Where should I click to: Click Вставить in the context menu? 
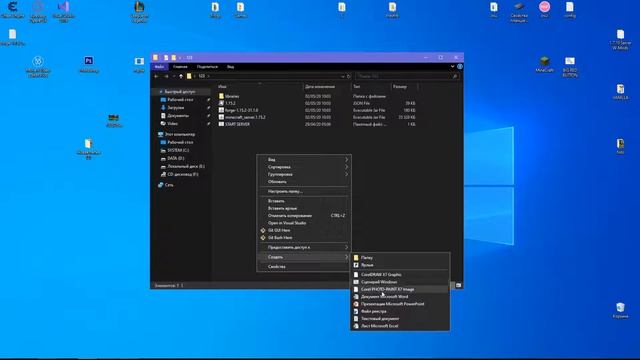click(304, 201)
